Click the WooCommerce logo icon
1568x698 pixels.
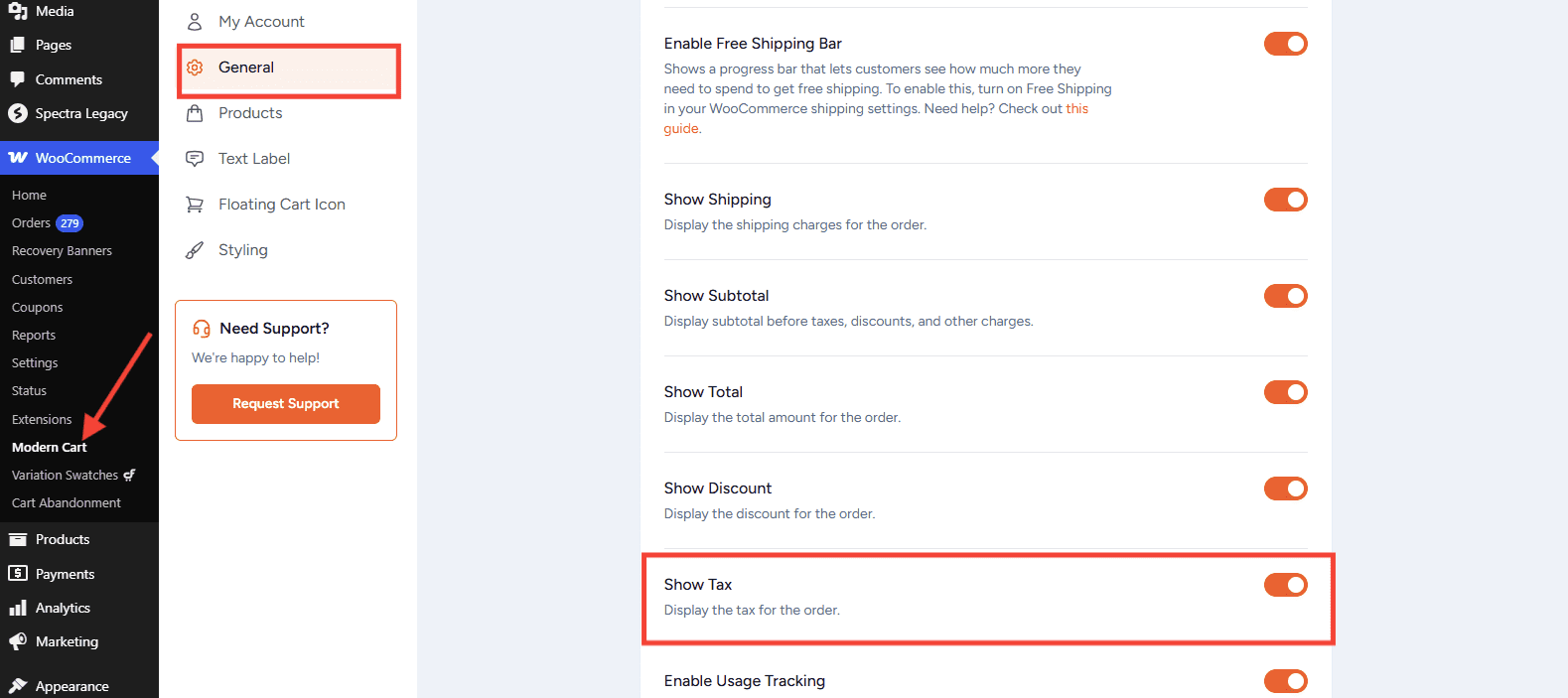[x=18, y=158]
